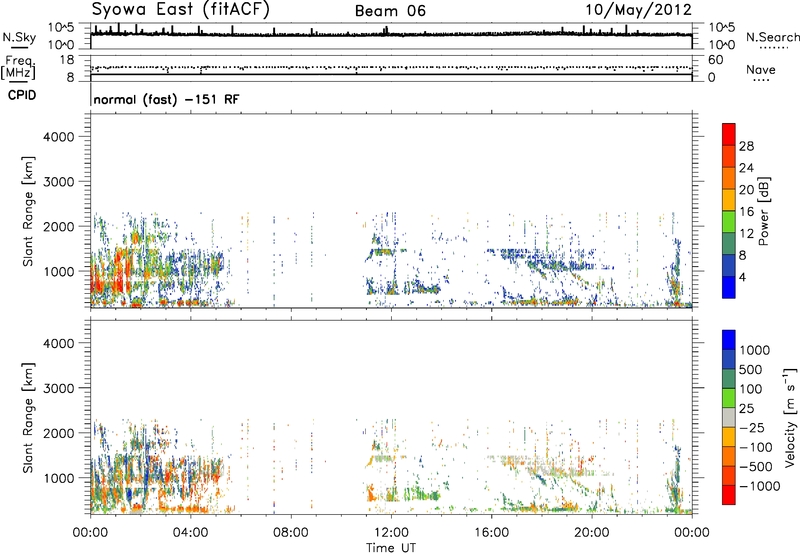Pick the red top segment of the power colorbar
The image size is (800, 554).
point(729,135)
